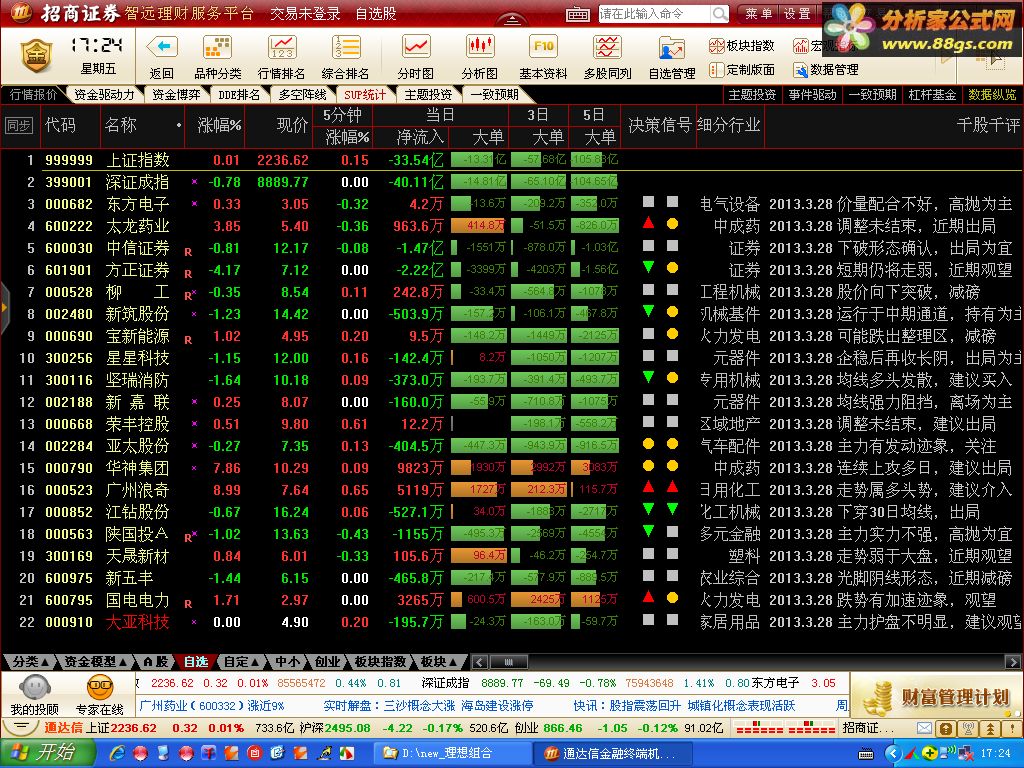Click the gold shield 金 logo
1024x768 pixels.
click(36, 56)
